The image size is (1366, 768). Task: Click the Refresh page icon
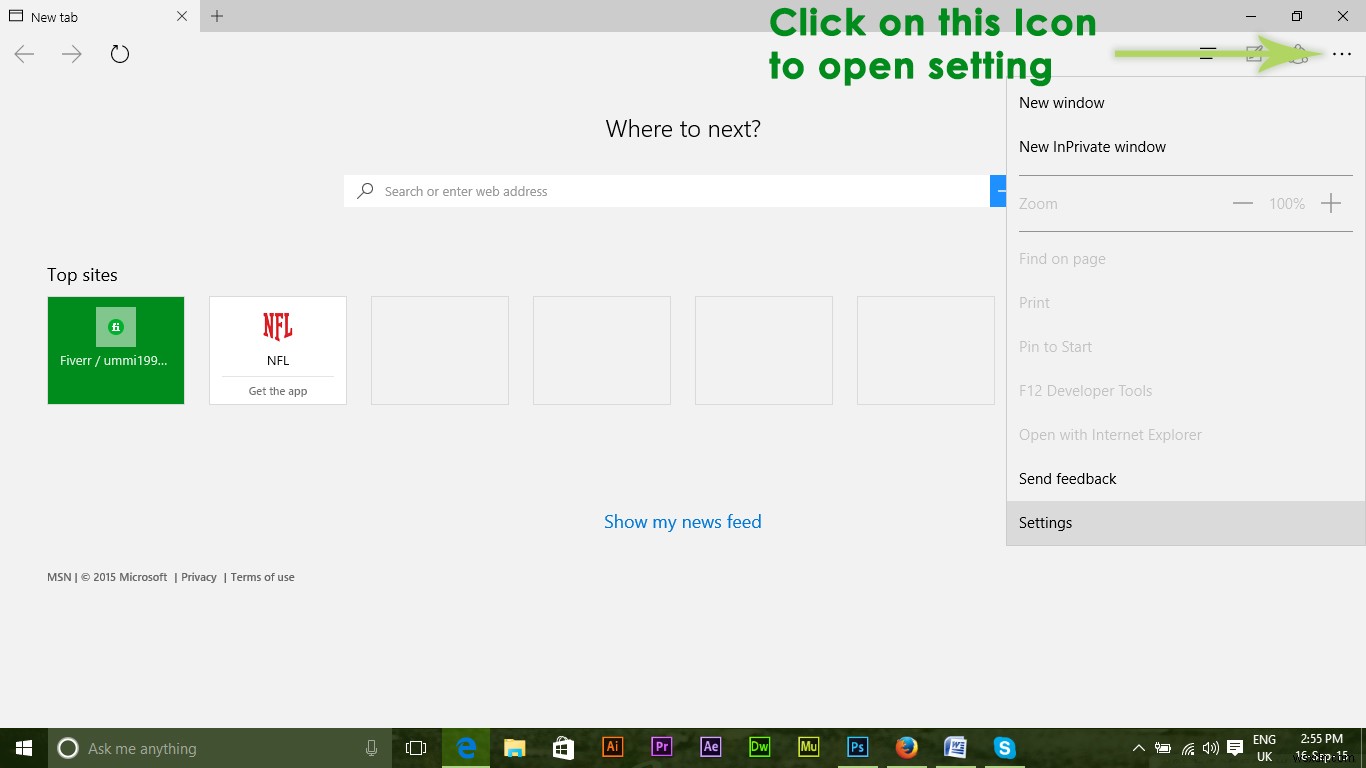pyautogui.click(x=119, y=54)
